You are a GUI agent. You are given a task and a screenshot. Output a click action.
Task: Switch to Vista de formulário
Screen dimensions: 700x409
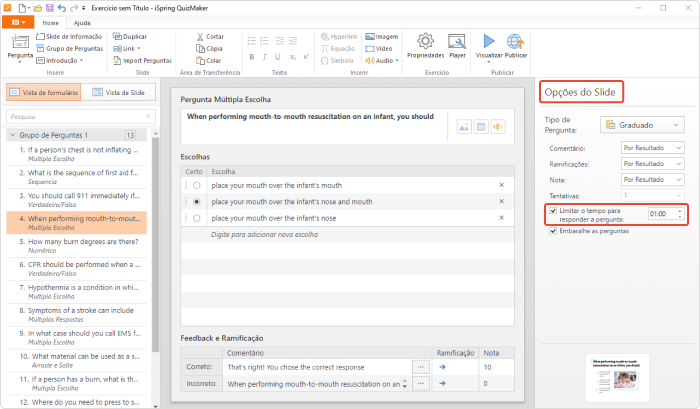(x=44, y=92)
